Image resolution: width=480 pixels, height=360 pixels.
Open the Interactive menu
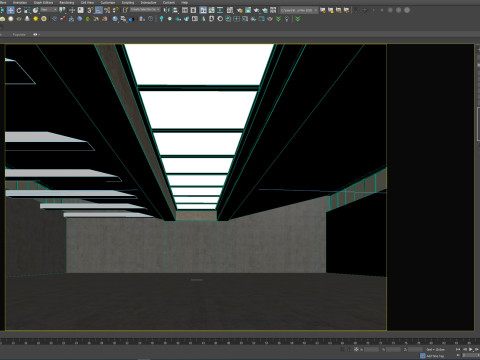(x=148, y=3)
